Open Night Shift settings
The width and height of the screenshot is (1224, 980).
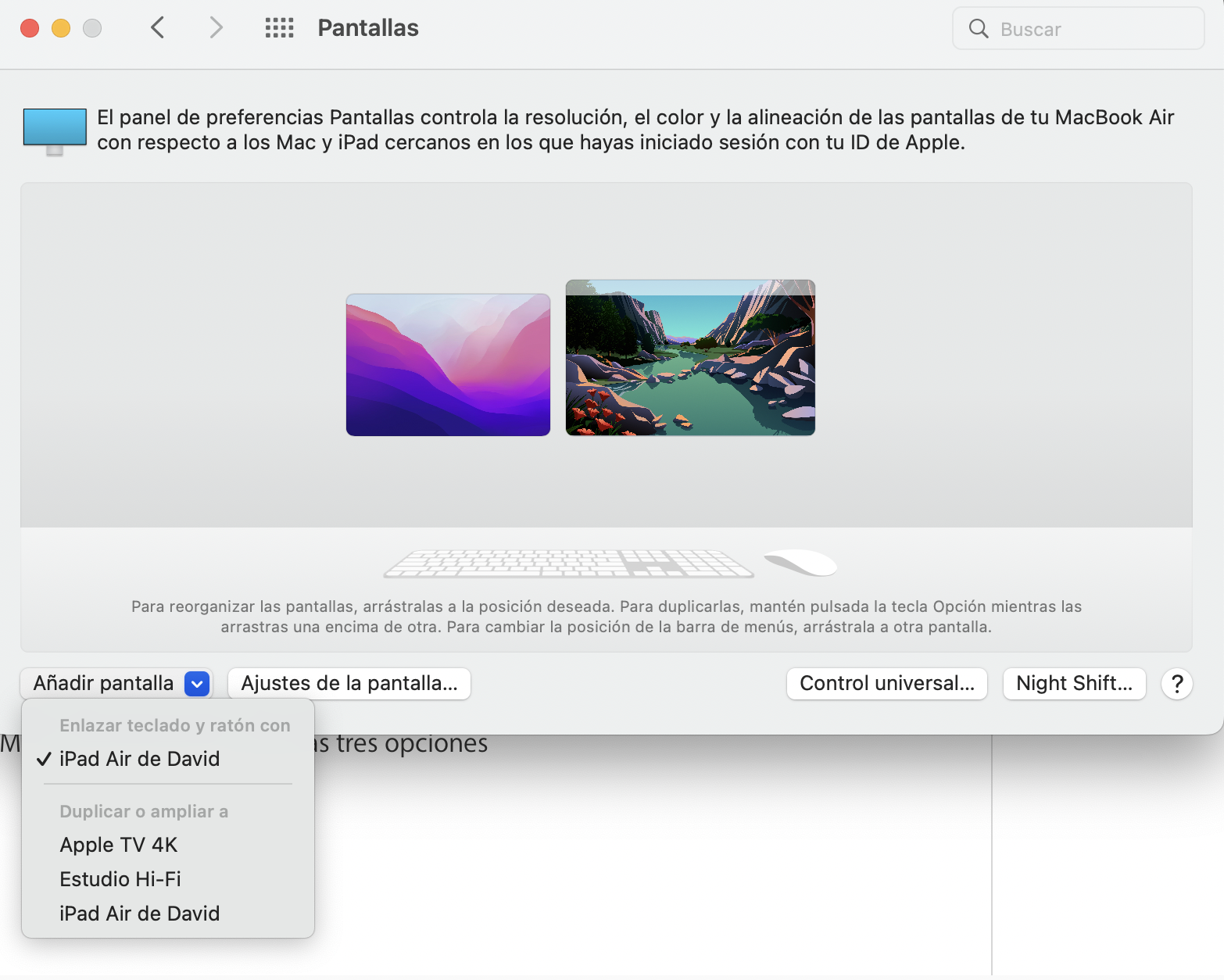tap(1075, 684)
